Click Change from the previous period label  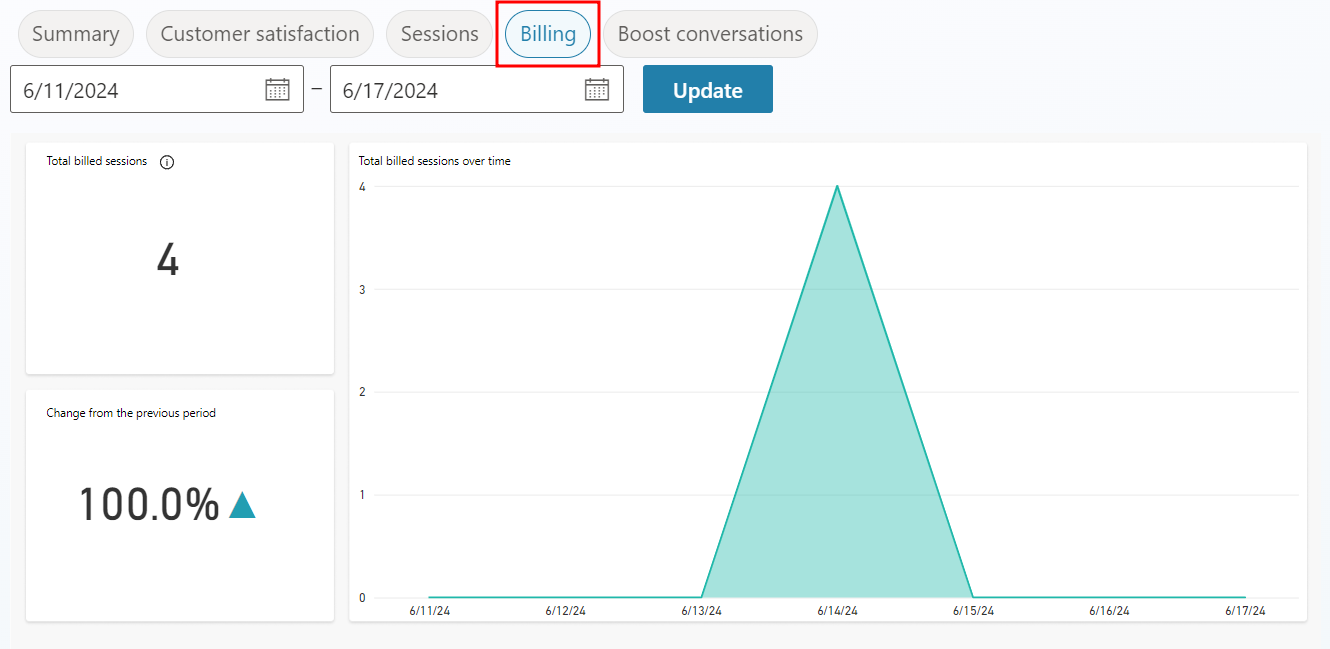pyautogui.click(x=131, y=413)
